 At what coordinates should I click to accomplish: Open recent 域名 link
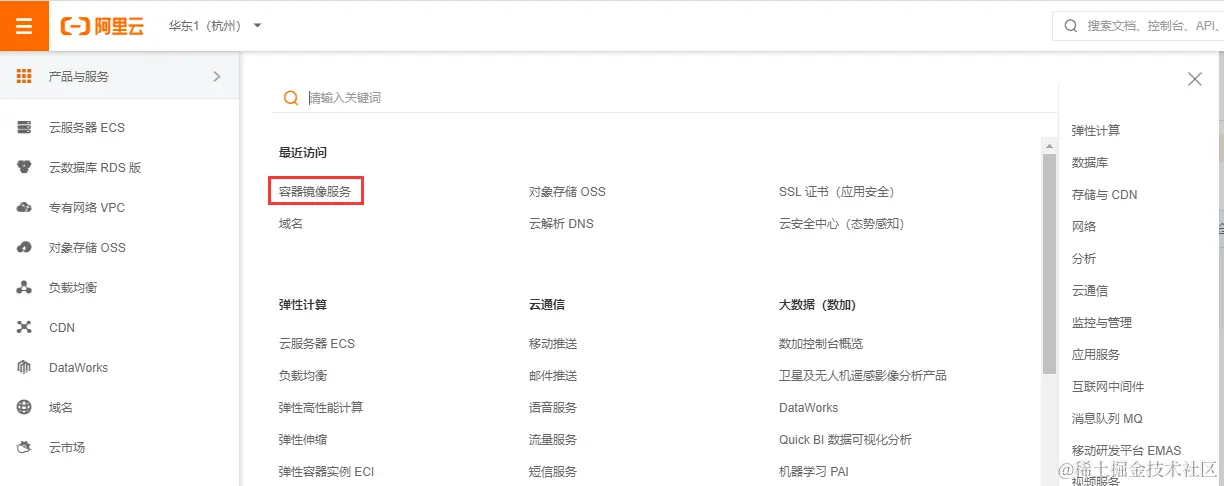point(291,223)
